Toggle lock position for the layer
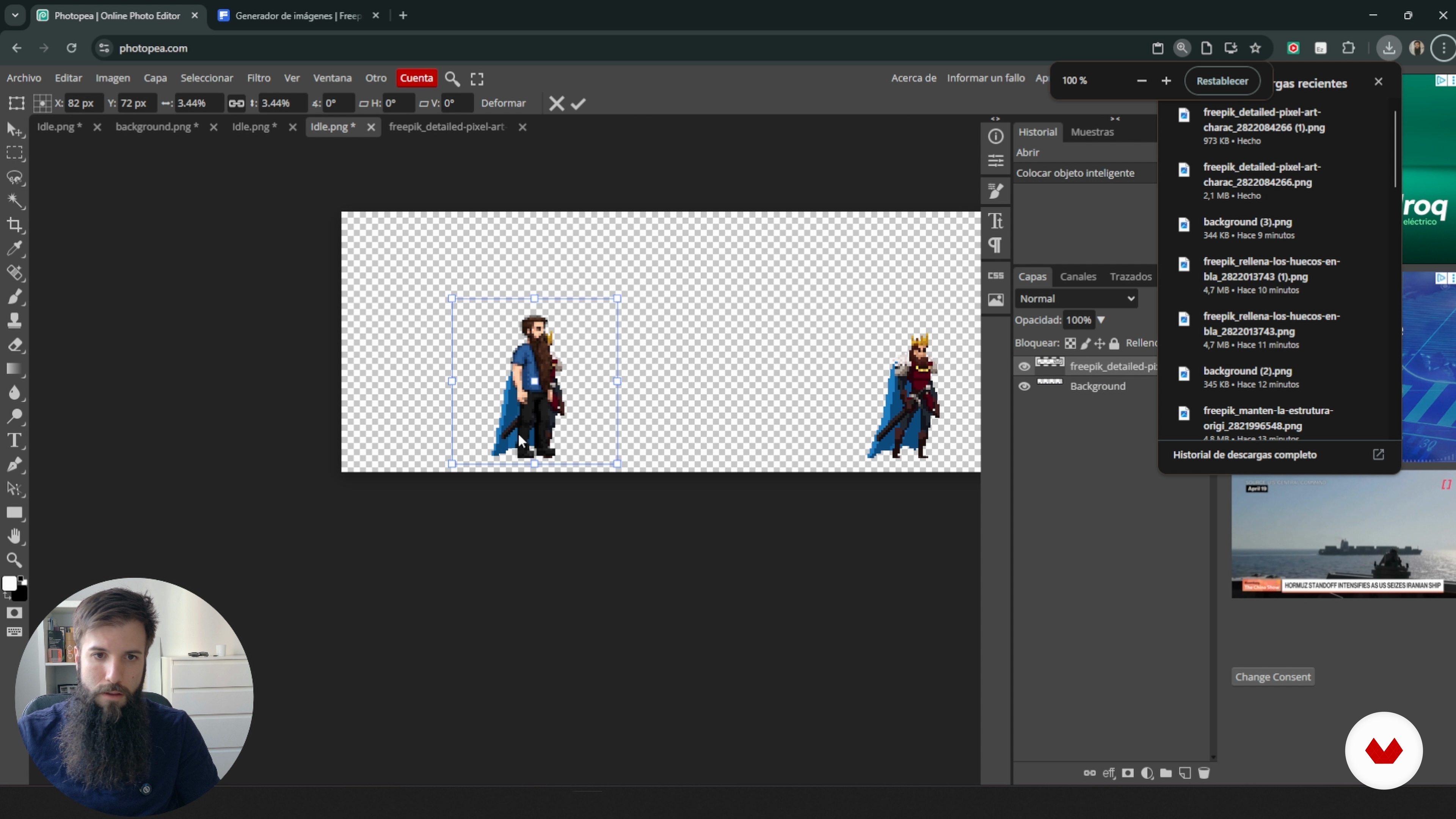The height and width of the screenshot is (819, 1456). [1099, 343]
